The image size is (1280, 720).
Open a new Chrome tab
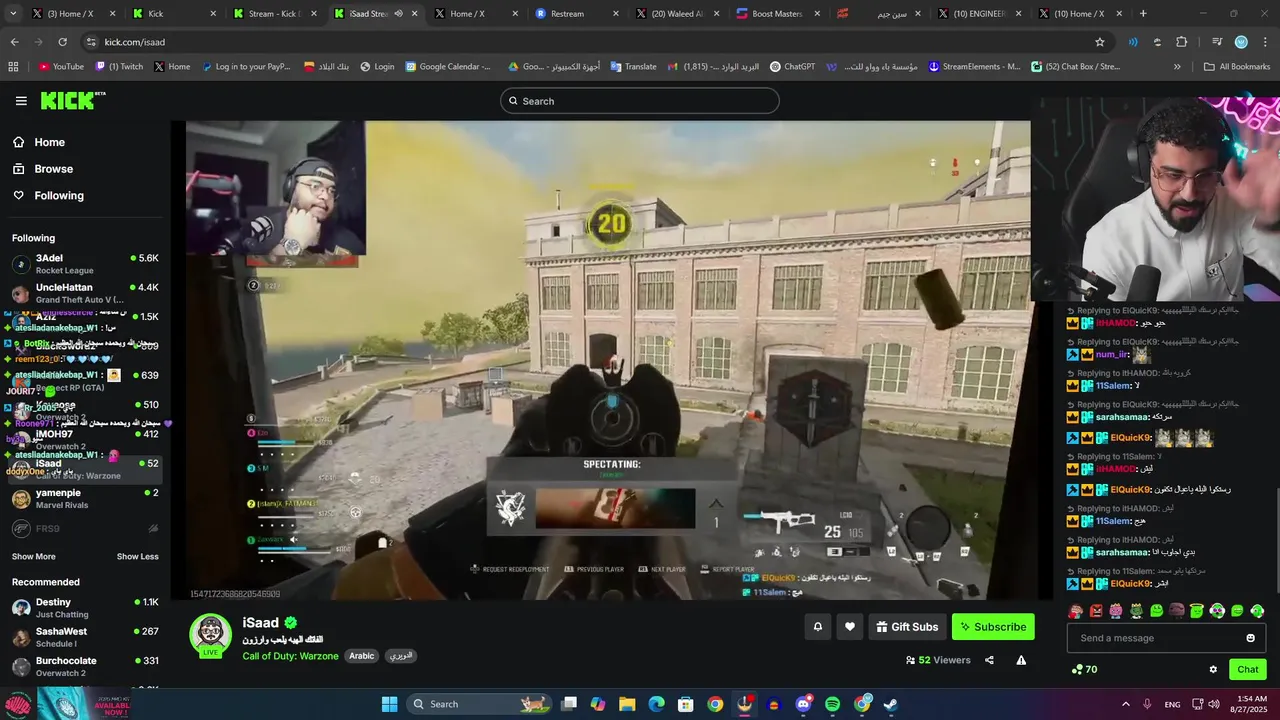pos(1143,14)
